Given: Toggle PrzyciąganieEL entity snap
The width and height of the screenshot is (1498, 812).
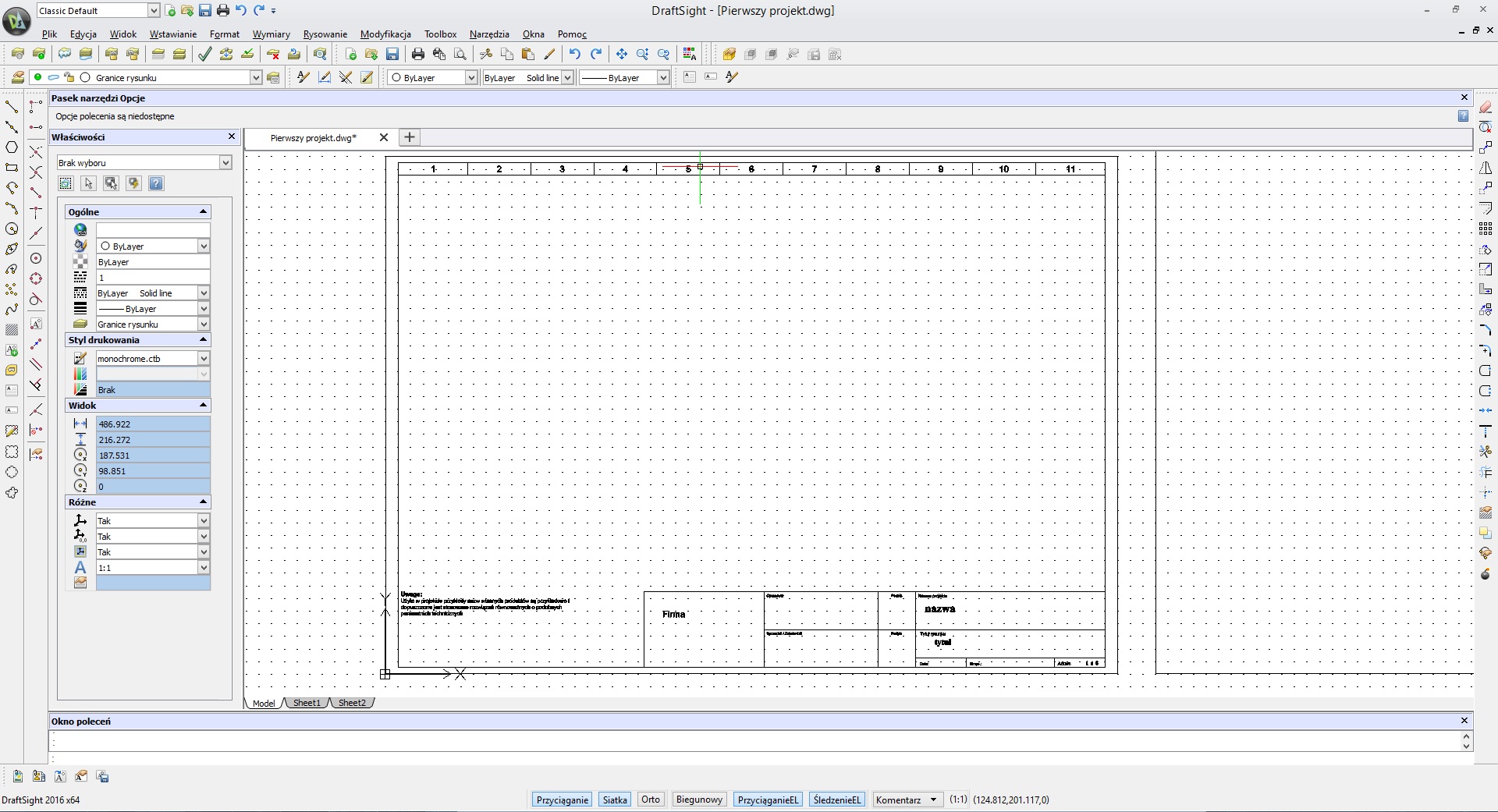Looking at the screenshot, I should click(769, 800).
